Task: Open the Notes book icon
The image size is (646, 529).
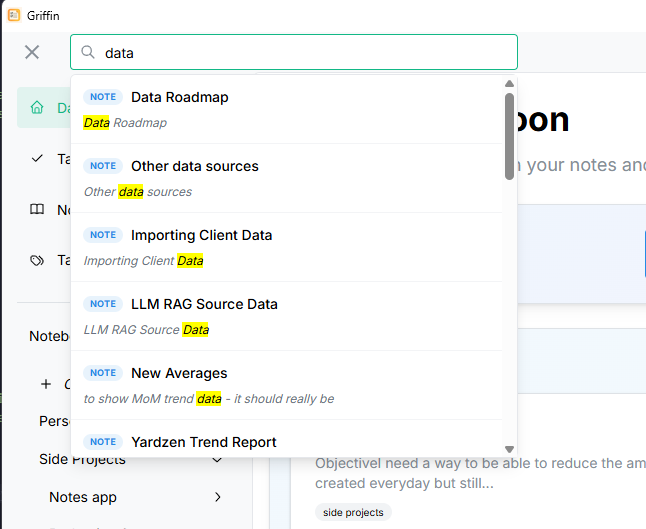Action: click(37, 209)
